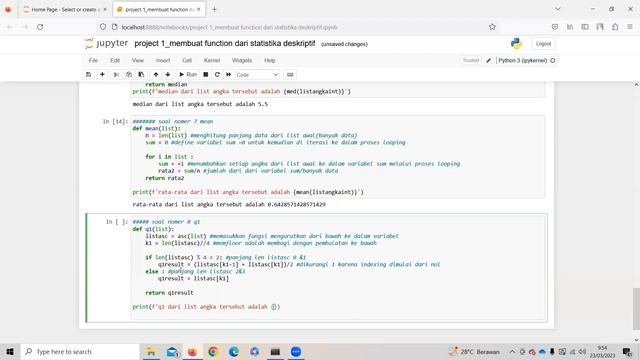Expand the list all tabs chevron
The height and width of the screenshot is (360, 640).
[558, 9]
